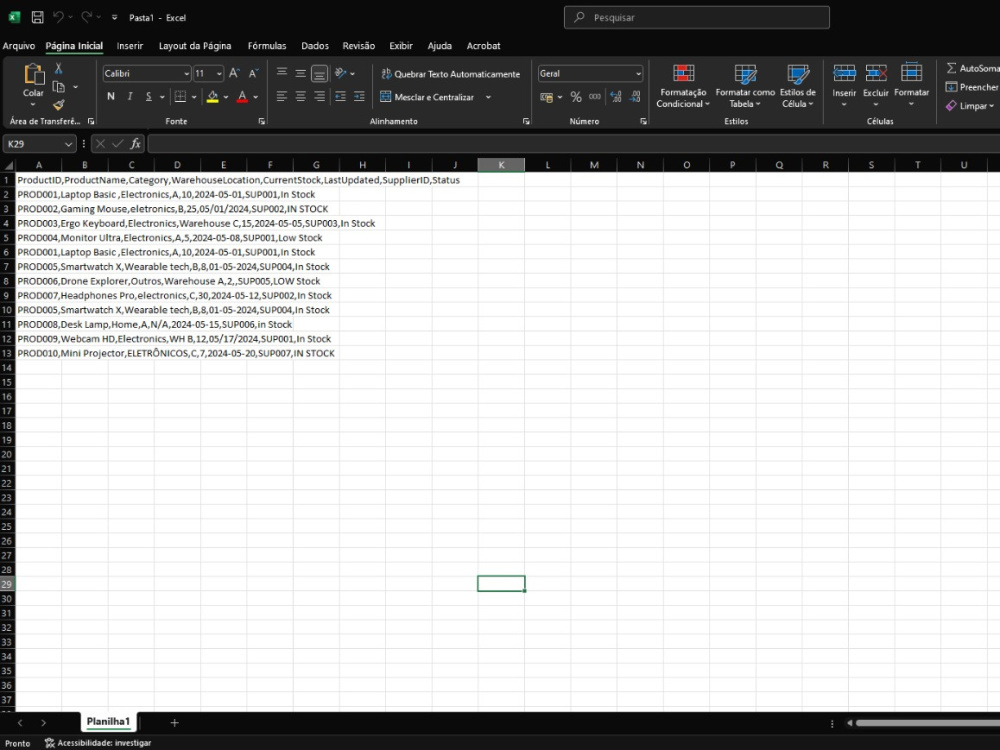The image size is (1000, 750).
Task: Click the Format Painter brush icon
Action: coord(59,105)
